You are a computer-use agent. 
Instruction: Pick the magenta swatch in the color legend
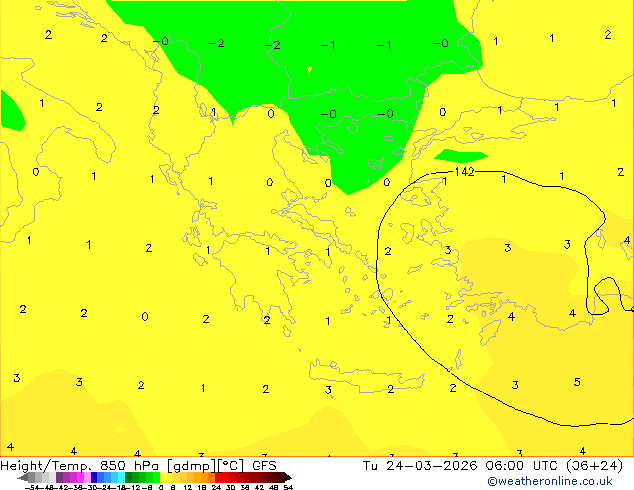click(x=80, y=477)
